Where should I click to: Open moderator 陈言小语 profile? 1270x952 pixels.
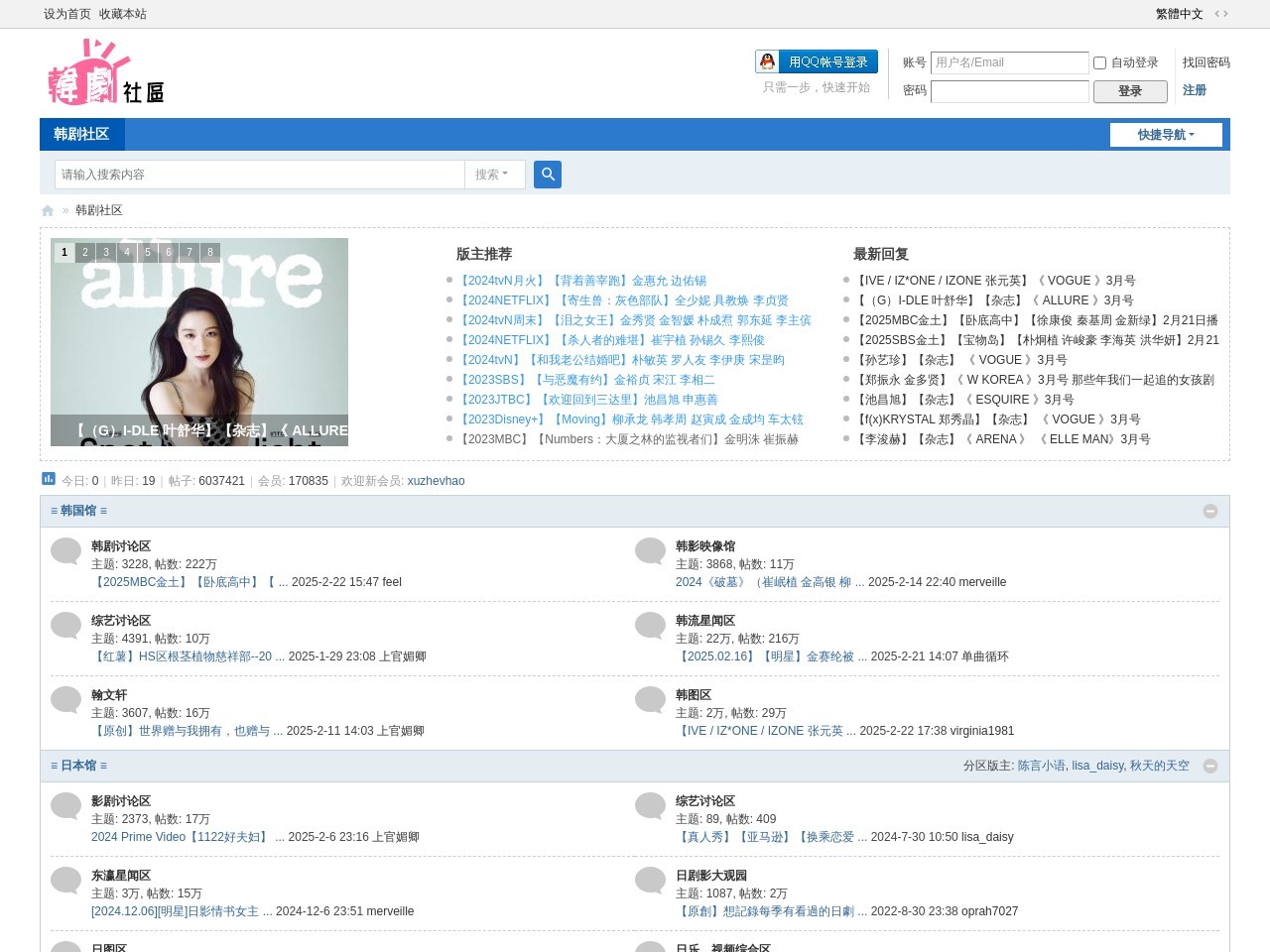coord(1041,766)
